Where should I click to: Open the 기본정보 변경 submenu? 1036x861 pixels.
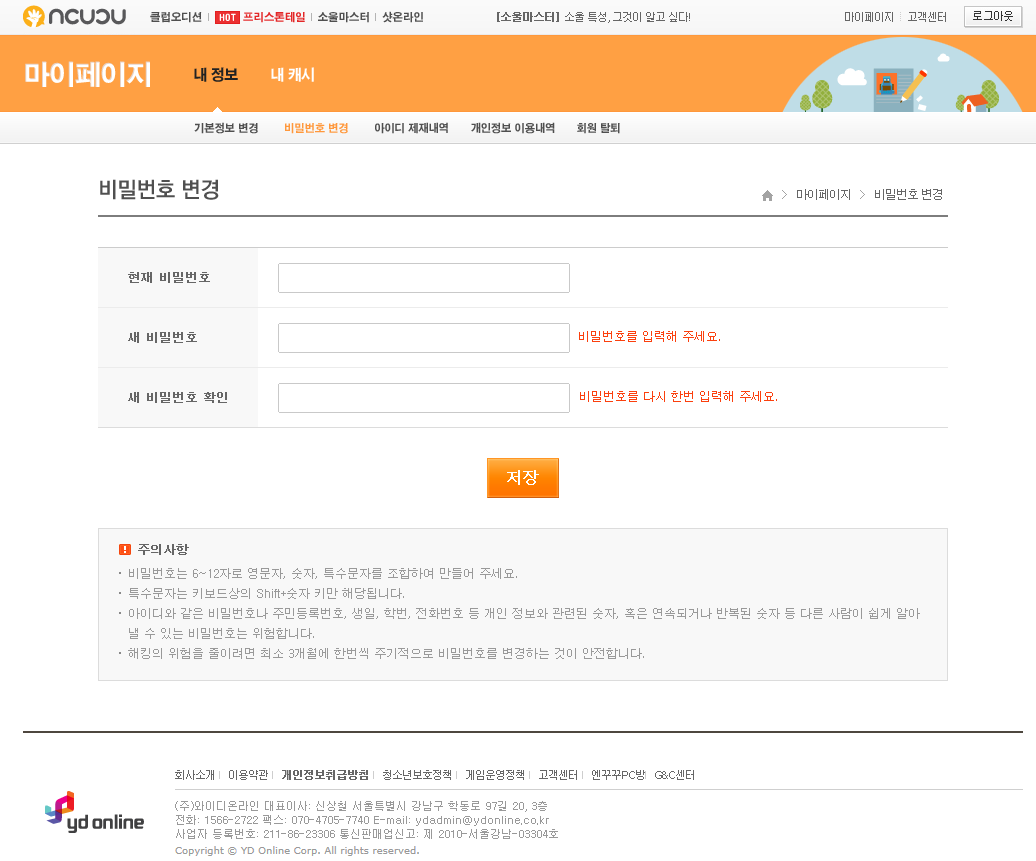pyautogui.click(x=226, y=128)
